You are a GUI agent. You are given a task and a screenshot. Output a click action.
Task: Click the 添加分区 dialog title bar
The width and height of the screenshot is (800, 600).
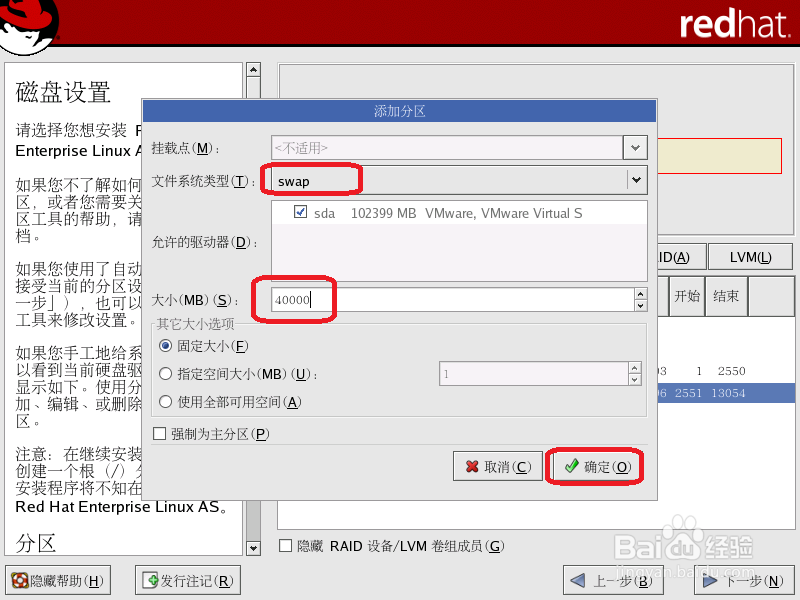399,111
